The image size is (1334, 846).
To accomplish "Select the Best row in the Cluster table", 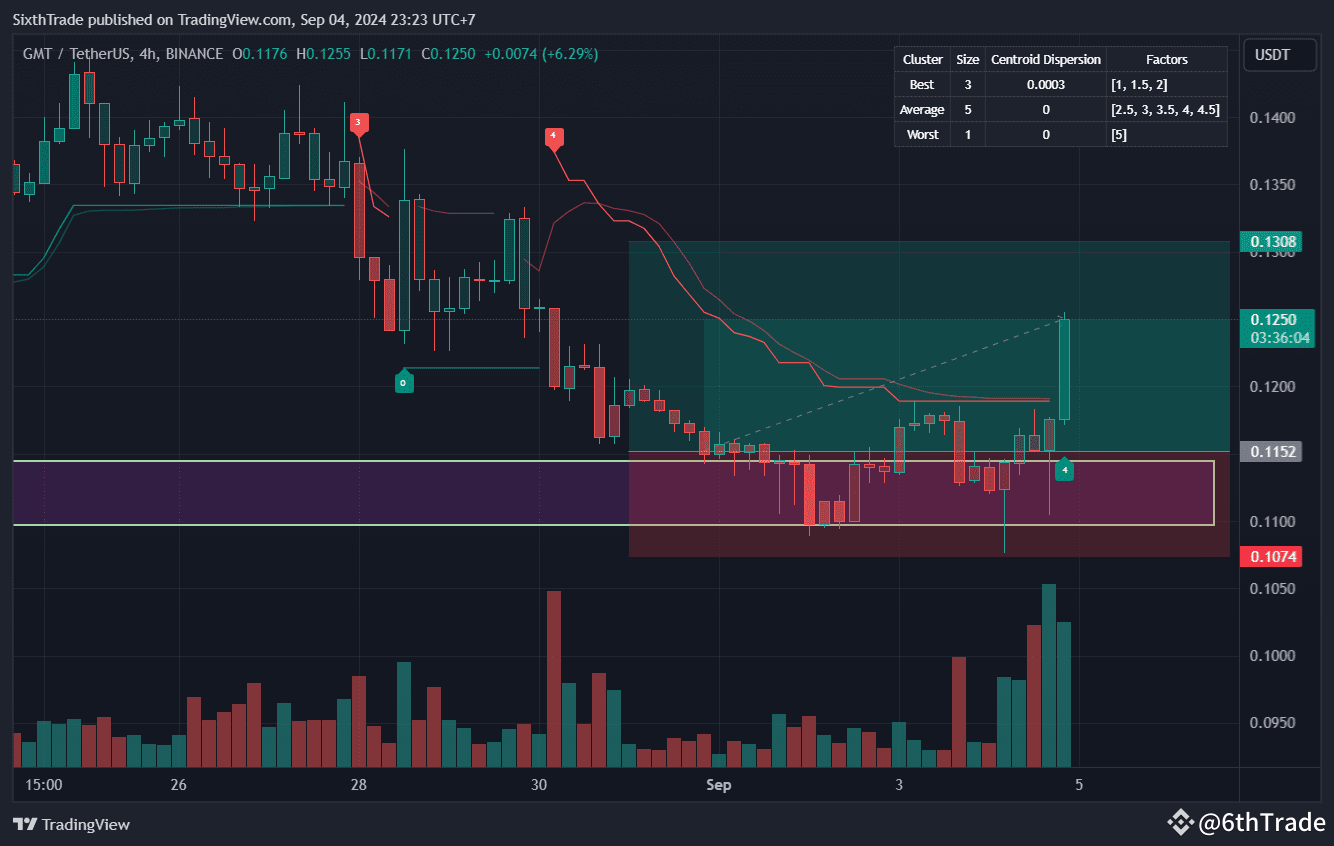I will pyautogui.click(x=921, y=84).
